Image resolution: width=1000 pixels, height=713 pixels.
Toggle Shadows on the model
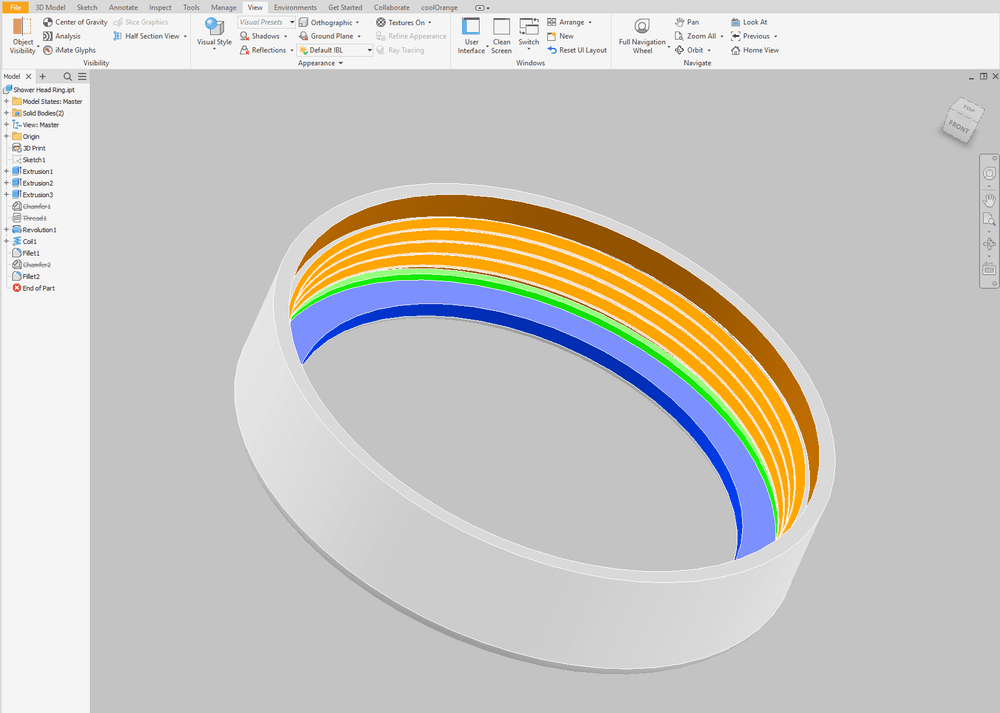pyautogui.click(x=260, y=36)
